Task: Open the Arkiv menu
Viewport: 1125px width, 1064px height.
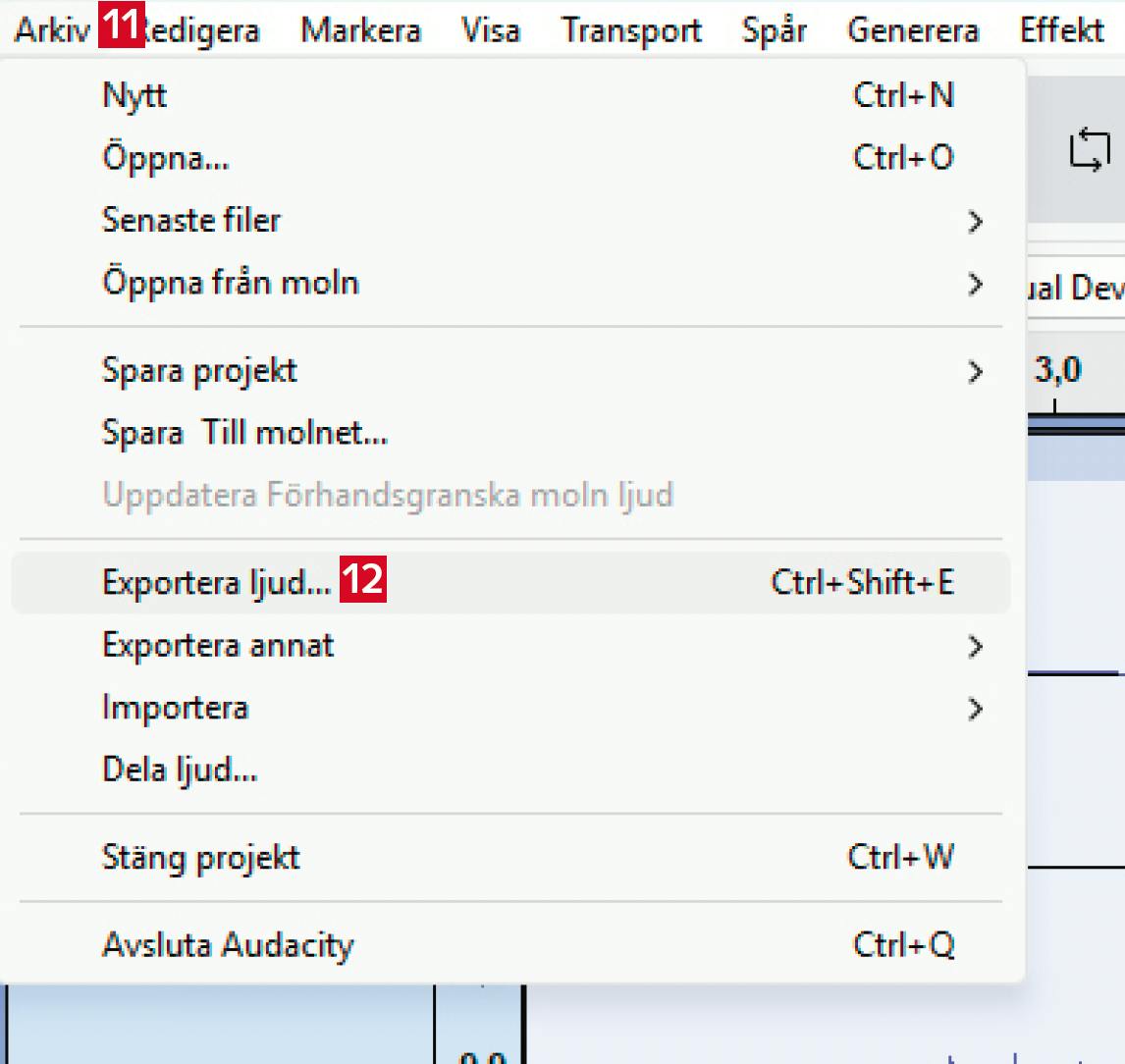Action: pos(51,29)
